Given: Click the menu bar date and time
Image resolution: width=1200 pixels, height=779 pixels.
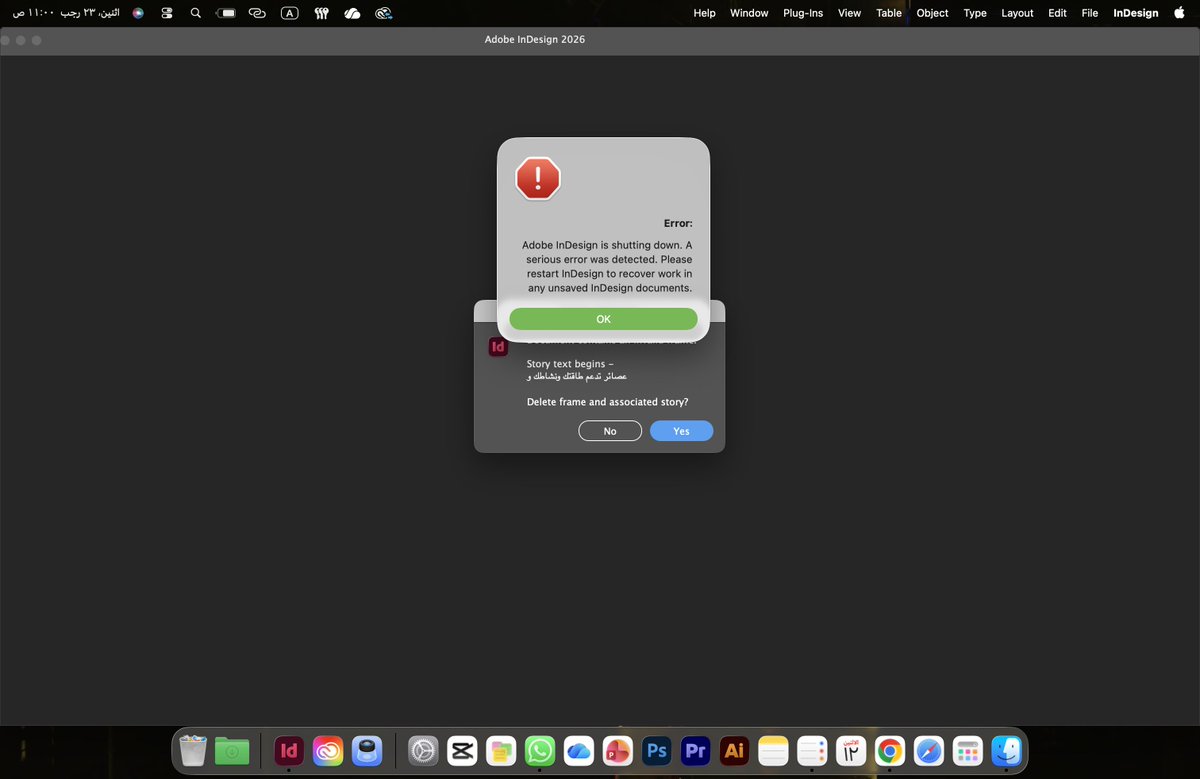Looking at the screenshot, I should point(66,13).
